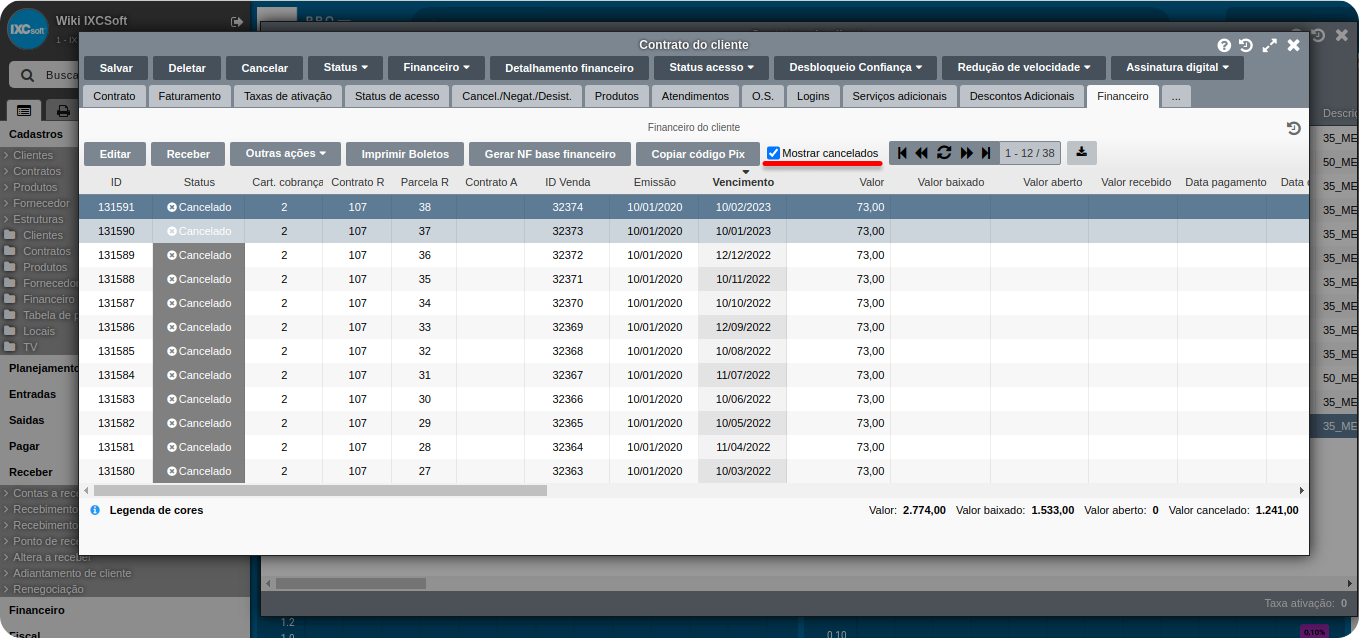Click the Cancelar button

click(265, 68)
